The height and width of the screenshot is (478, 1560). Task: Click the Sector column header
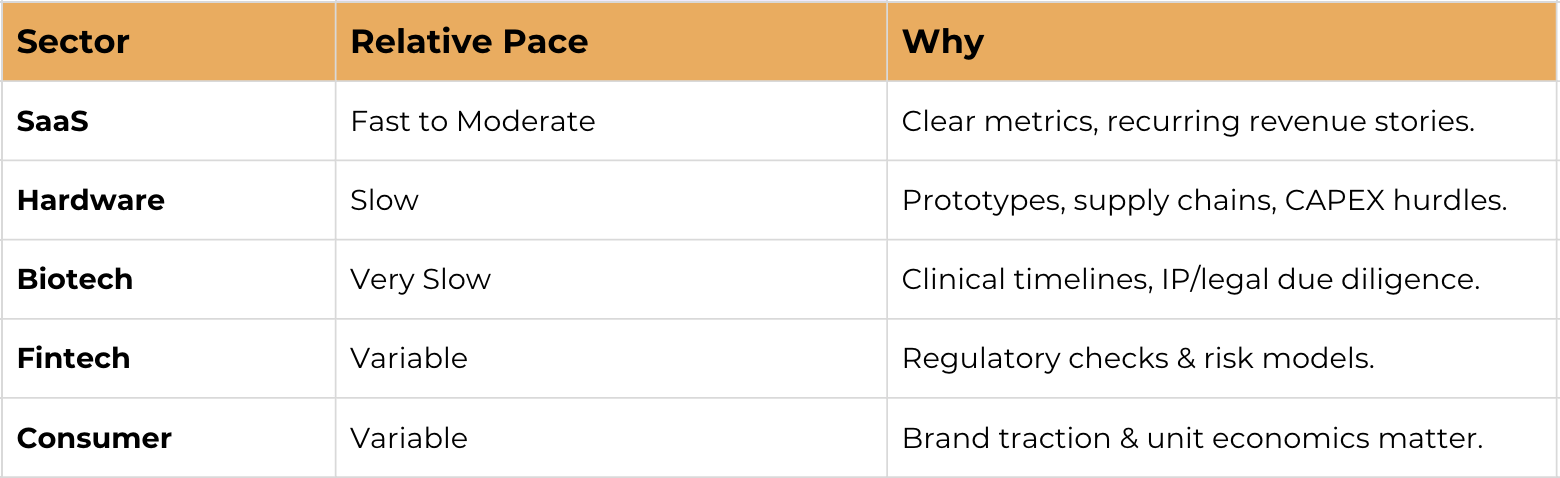tap(168, 41)
